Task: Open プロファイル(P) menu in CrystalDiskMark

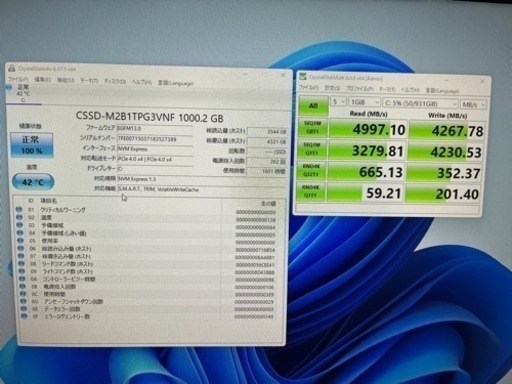Action: pos(359,89)
